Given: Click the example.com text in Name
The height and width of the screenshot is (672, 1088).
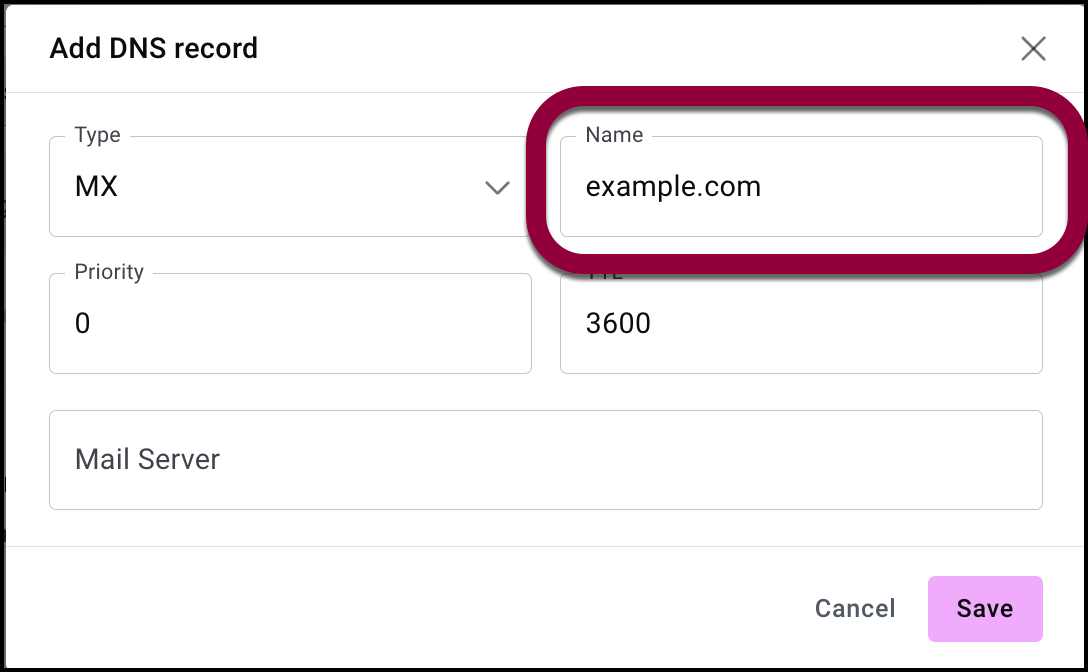Looking at the screenshot, I should point(673,186).
